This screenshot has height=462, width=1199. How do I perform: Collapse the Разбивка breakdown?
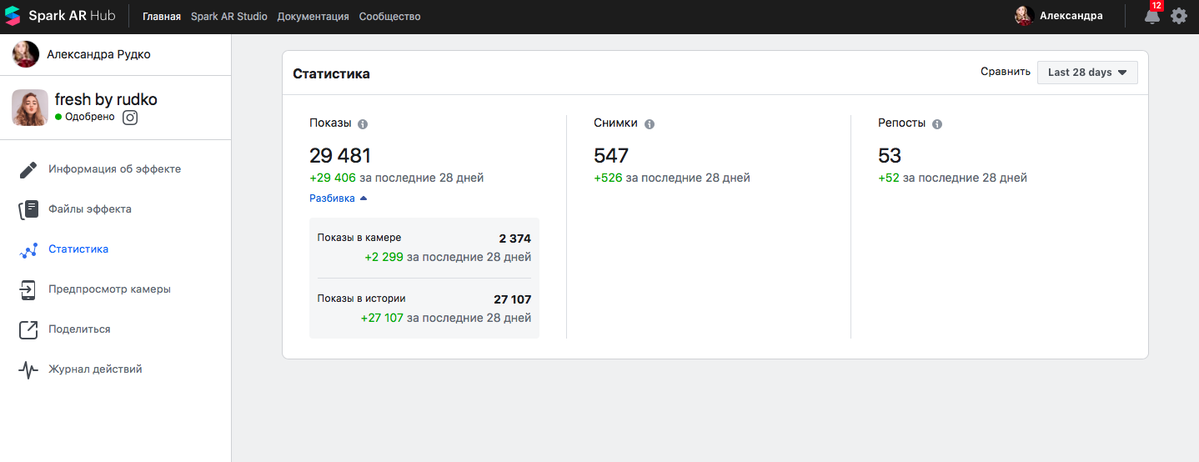(338, 198)
